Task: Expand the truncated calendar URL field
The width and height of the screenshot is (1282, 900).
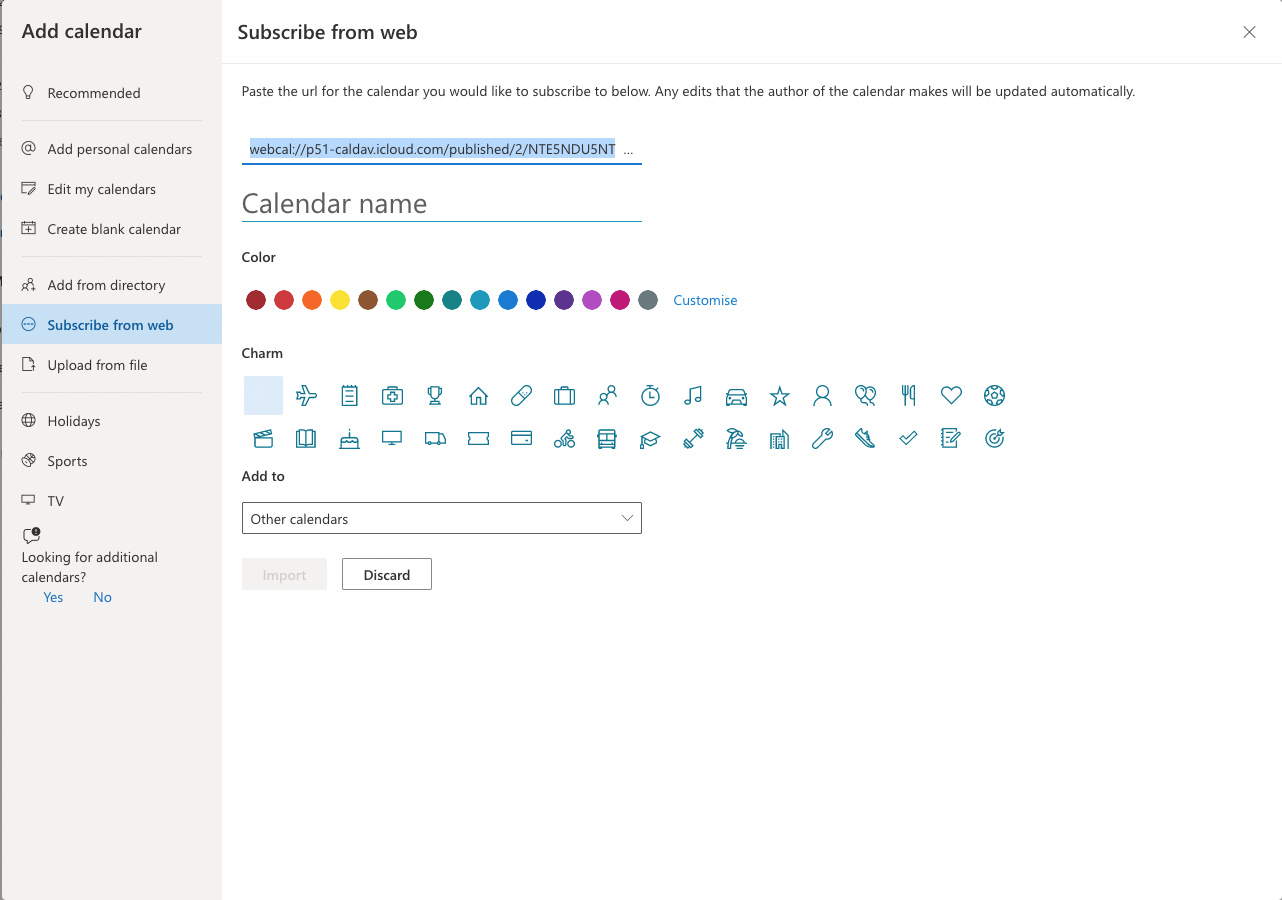Action: 629,149
